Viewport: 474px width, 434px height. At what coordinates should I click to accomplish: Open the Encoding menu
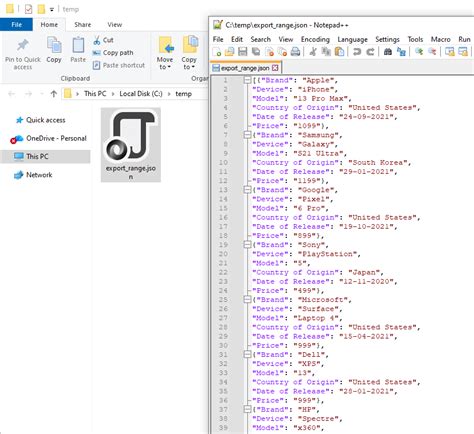(315, 39)
